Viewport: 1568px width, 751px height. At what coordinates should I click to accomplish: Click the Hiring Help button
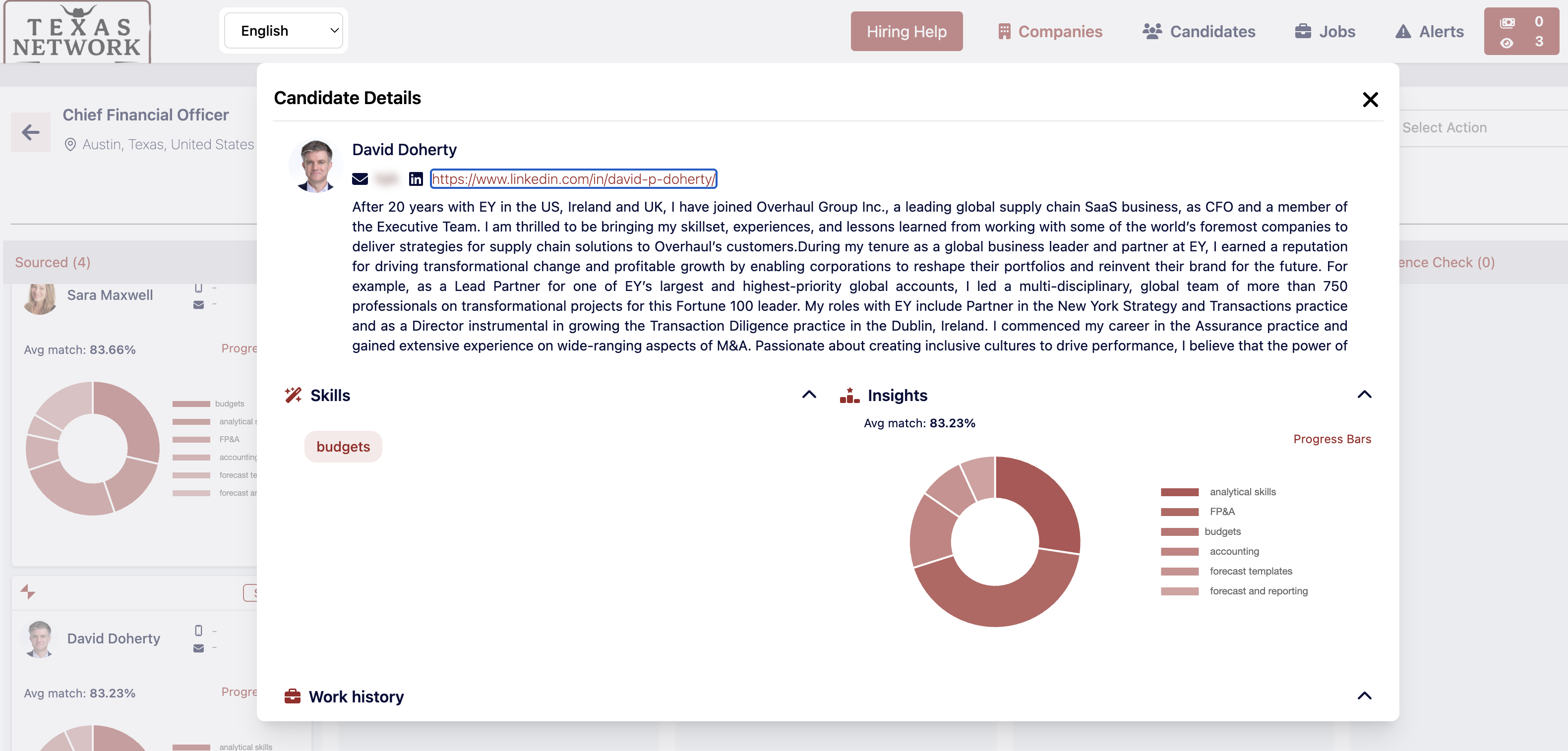pos(906,31)
